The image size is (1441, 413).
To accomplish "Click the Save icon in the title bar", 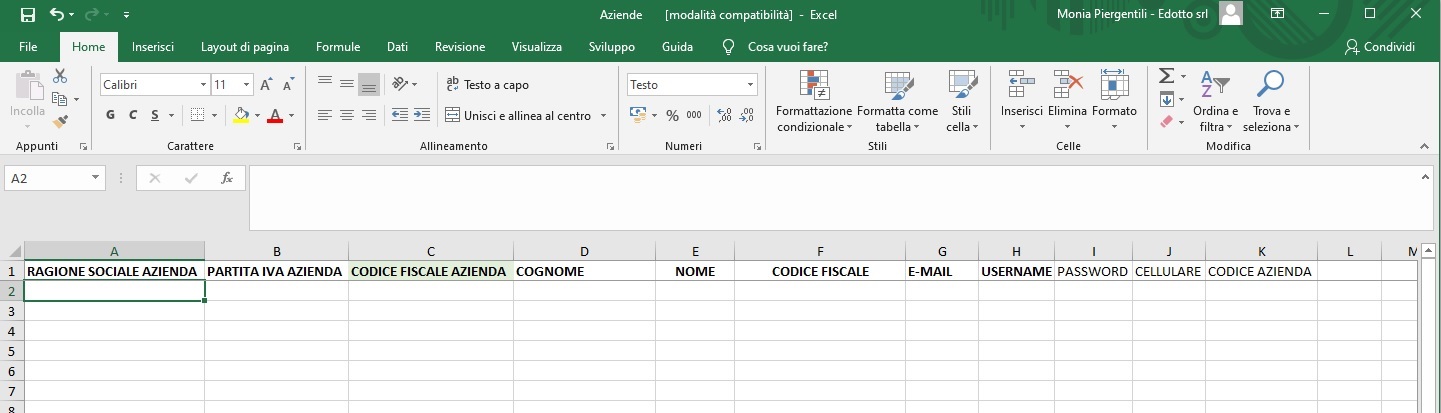I will (27, 15).
